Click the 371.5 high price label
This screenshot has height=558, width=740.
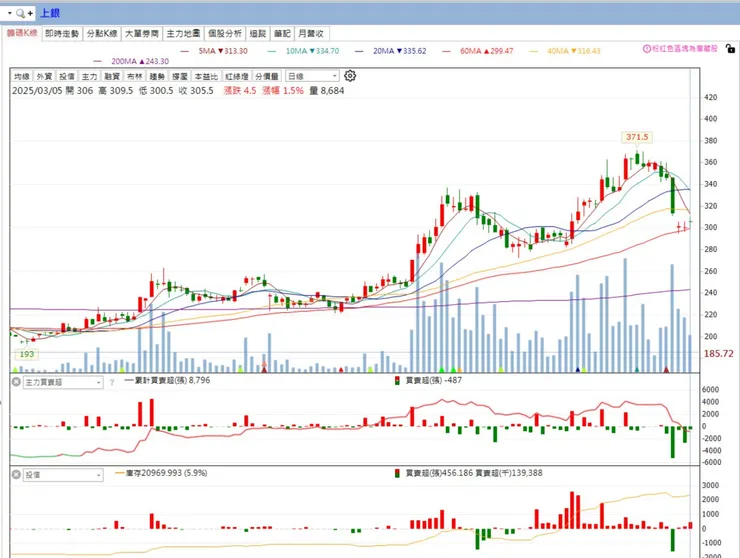pyautogui.click(x=637, y=137)
